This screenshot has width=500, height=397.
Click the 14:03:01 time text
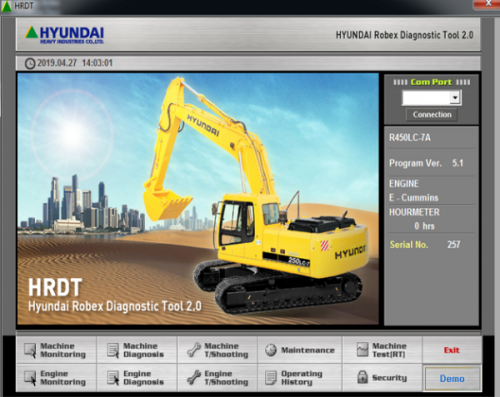click(97, 63)
